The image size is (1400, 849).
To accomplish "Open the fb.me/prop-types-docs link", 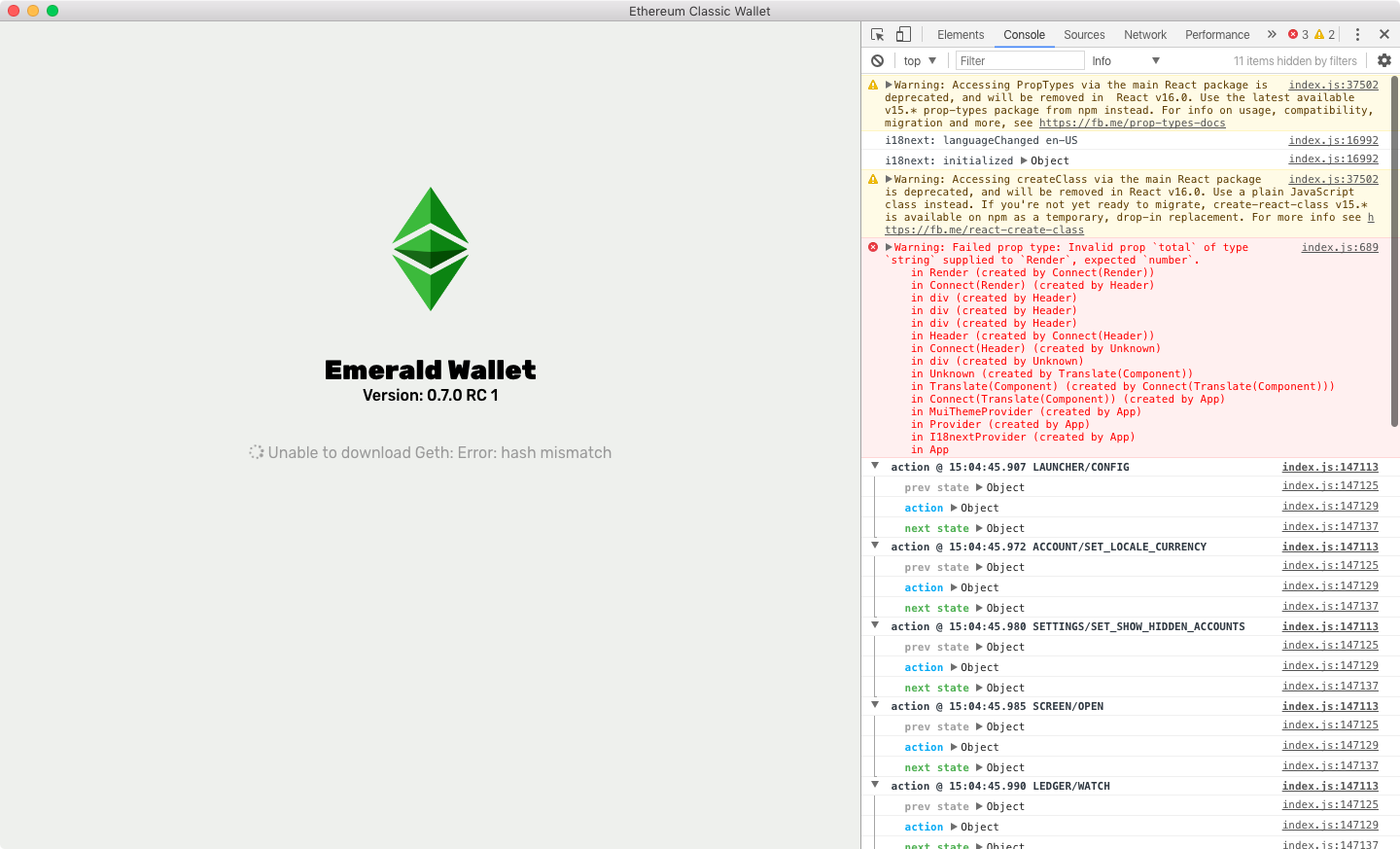I will pyautogui.click(x=1132, y=123).
